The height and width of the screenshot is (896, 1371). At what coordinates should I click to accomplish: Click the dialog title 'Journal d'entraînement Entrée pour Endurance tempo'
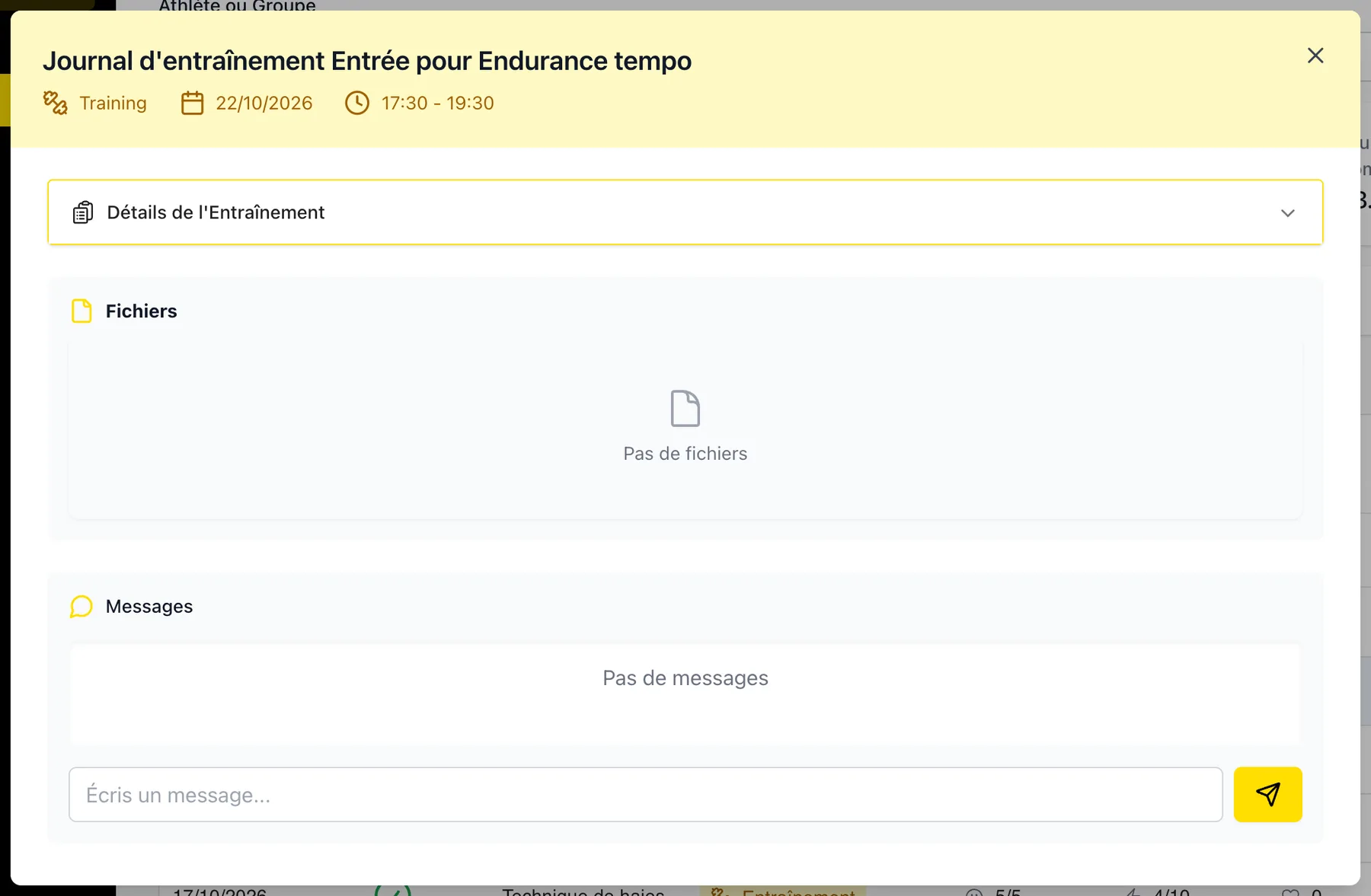pos(367,61)
